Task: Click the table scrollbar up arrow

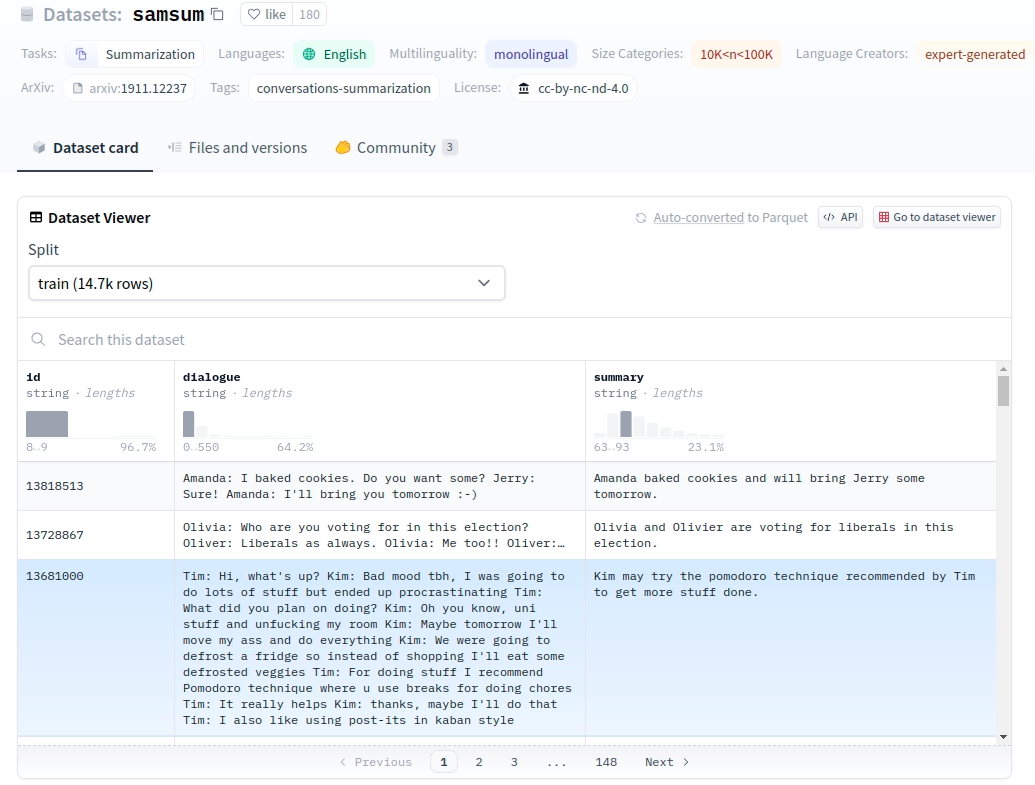Action: point(1003,369)
